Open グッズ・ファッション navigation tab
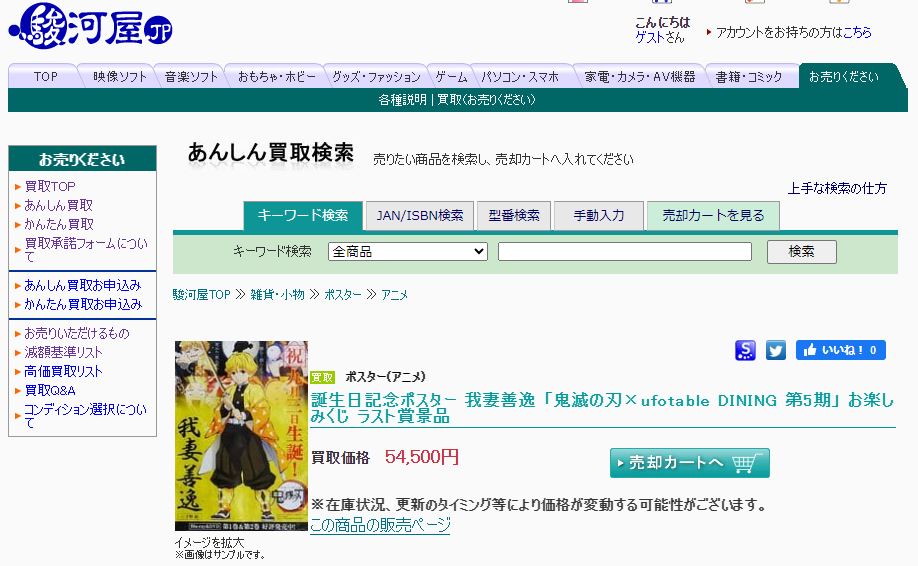Viewport: 918px width, 566px height. point(376,76)
